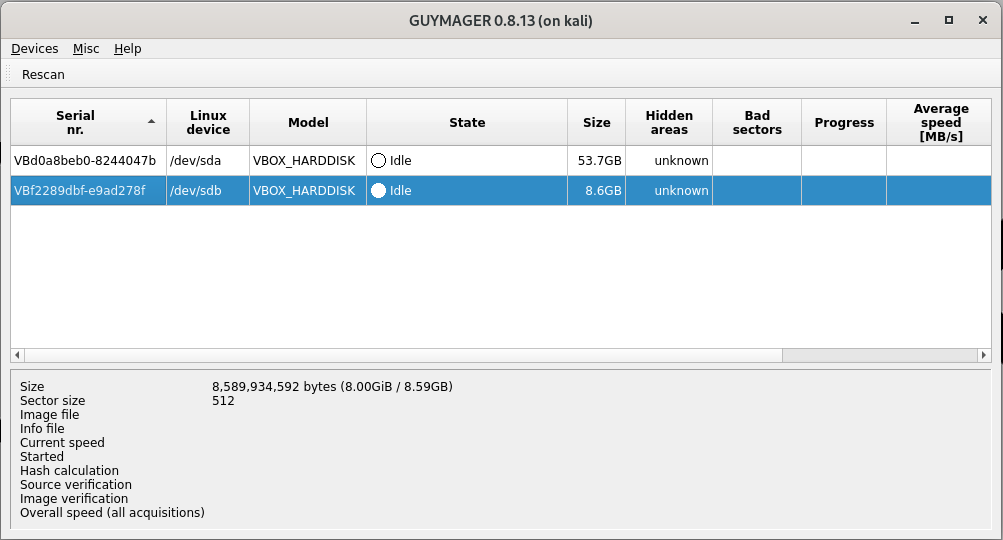Screen dimensions: 1003x540
Task: Click the toolbar drag handle beside Rescan
Action: coord(10,74)
